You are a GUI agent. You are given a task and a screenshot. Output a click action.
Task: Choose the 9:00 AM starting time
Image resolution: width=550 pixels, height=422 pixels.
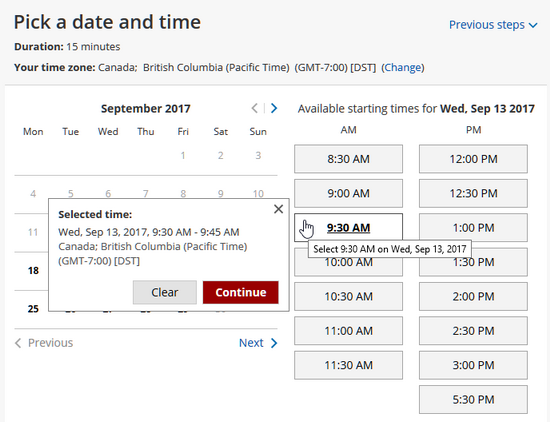(x=348, y=193)
